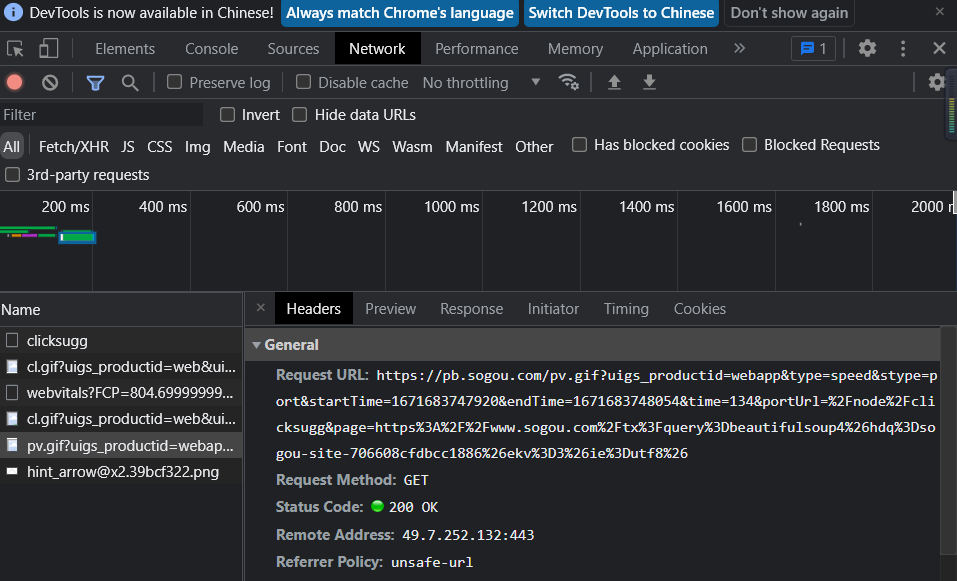The image size is (957, 581).
Task: Switch to the Elements tab
Action: (x=125, y=49)
